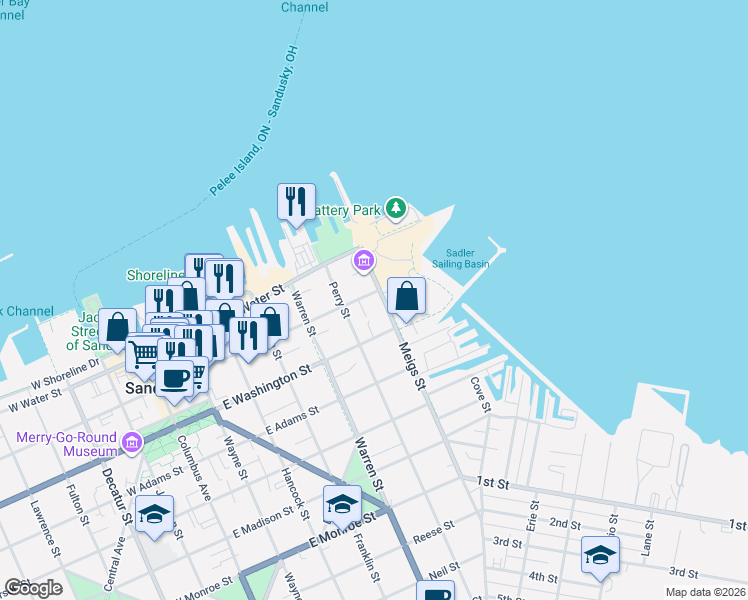
Task: Click the Hancock St label
Action: (x=294, y=494)
